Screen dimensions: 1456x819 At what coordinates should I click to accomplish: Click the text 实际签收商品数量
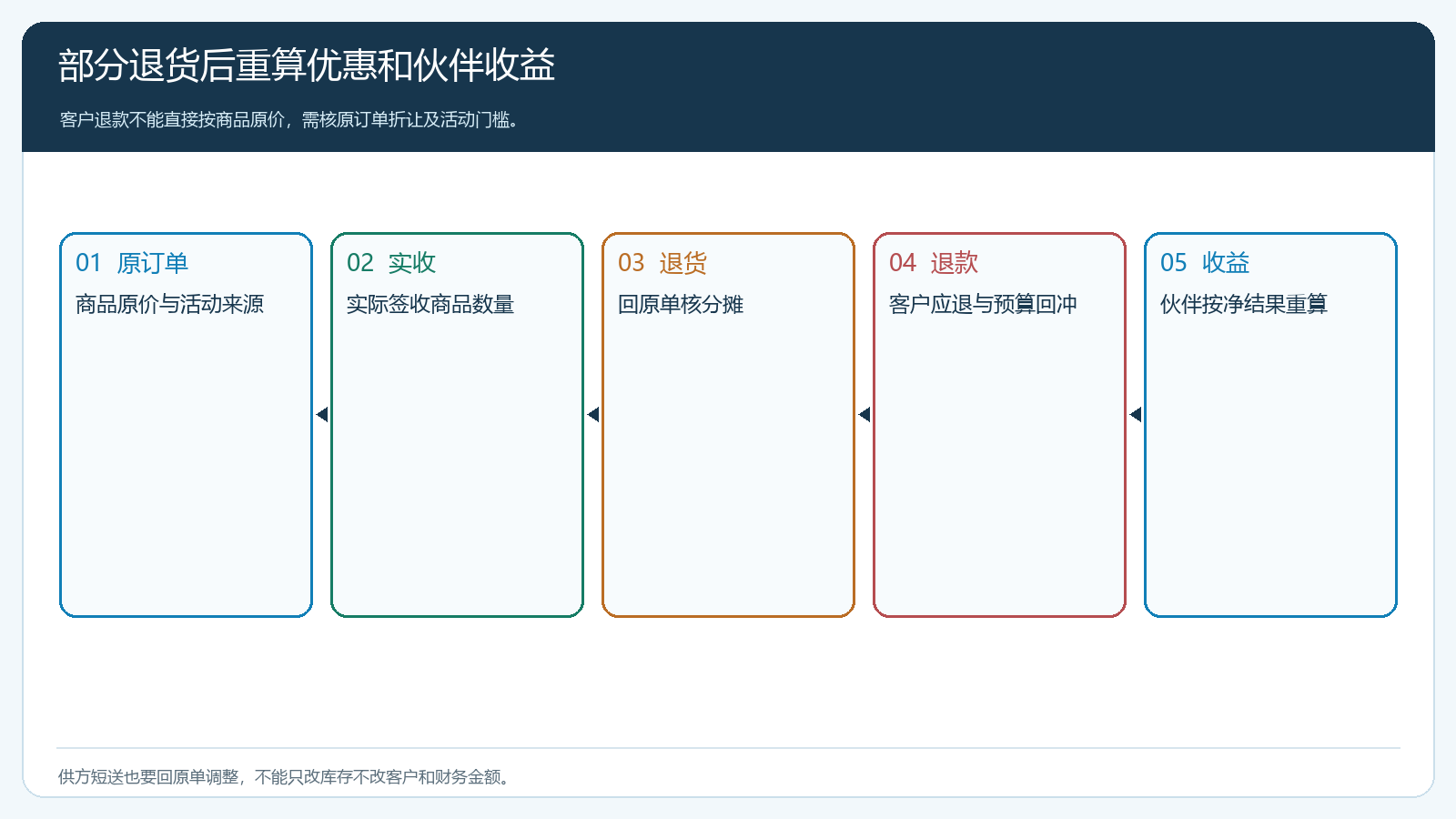[x=430, y=304]
